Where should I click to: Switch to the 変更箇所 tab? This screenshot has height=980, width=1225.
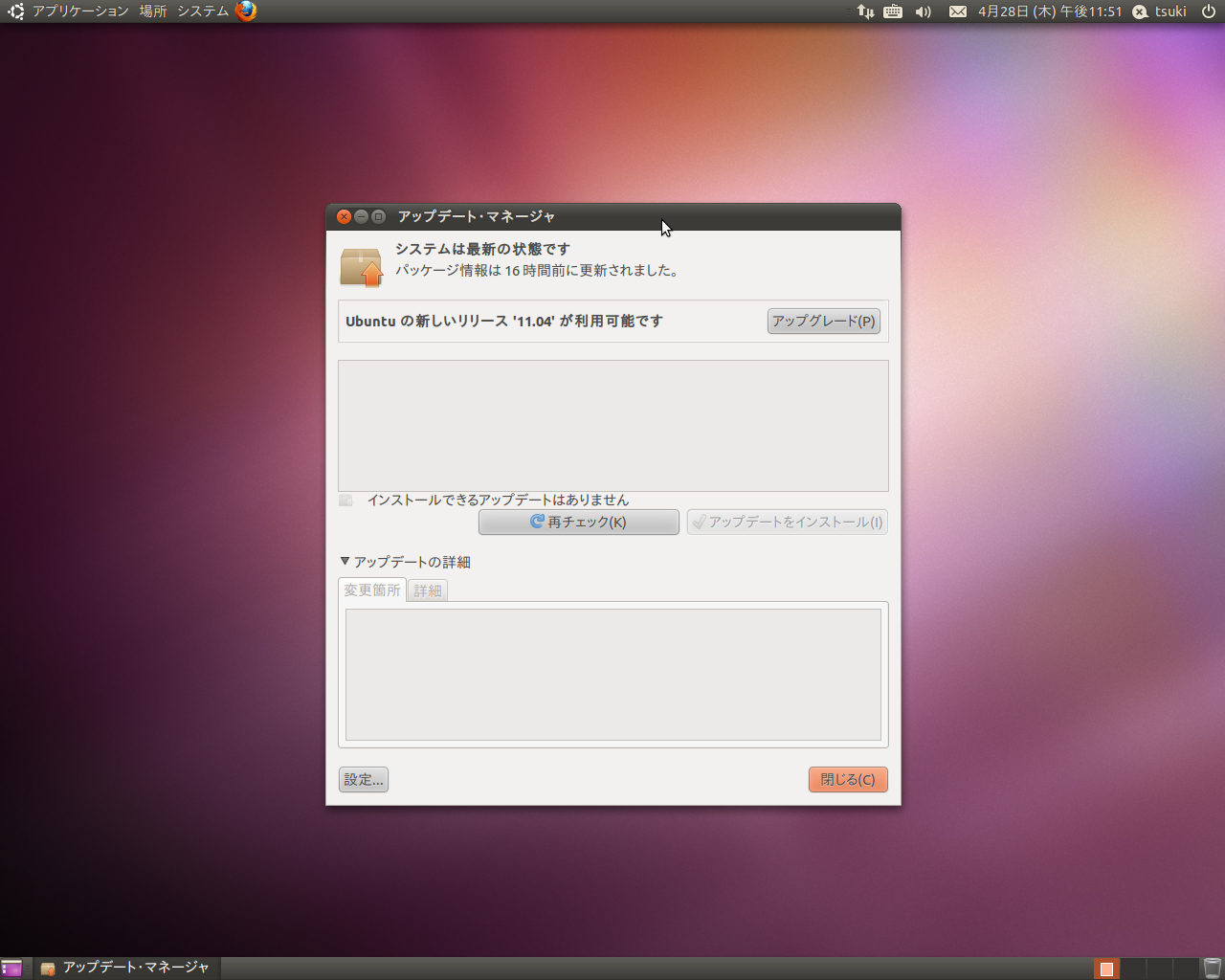click(x=372, y=590)
